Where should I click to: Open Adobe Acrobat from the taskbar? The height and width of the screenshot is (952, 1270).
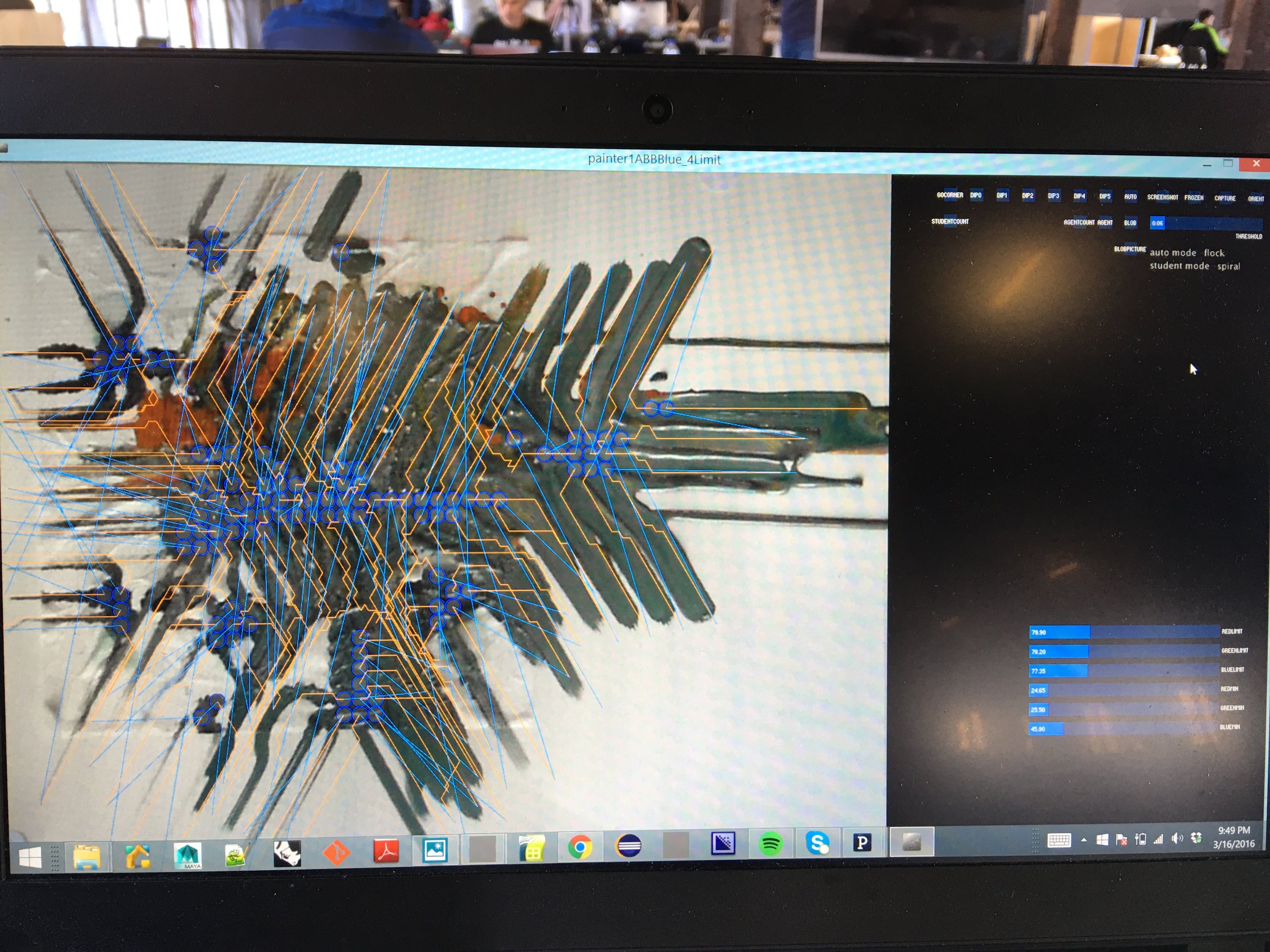tap(387, 850)
